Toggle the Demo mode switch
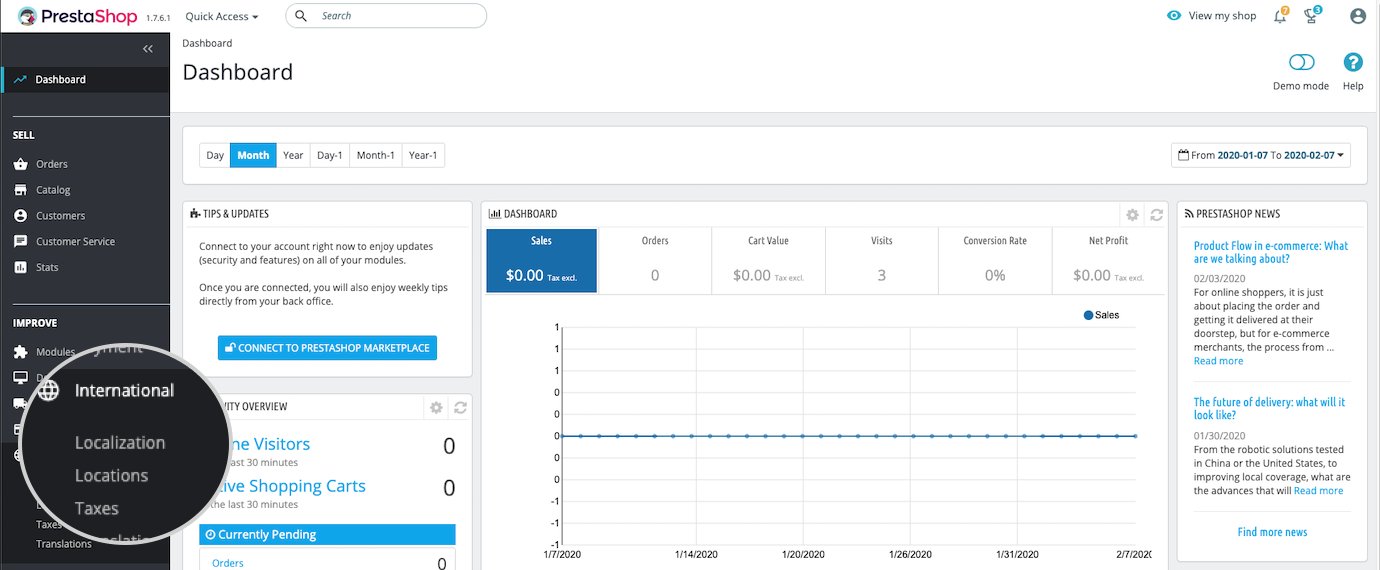The image size is (1380, 570). click(1301, 63)
